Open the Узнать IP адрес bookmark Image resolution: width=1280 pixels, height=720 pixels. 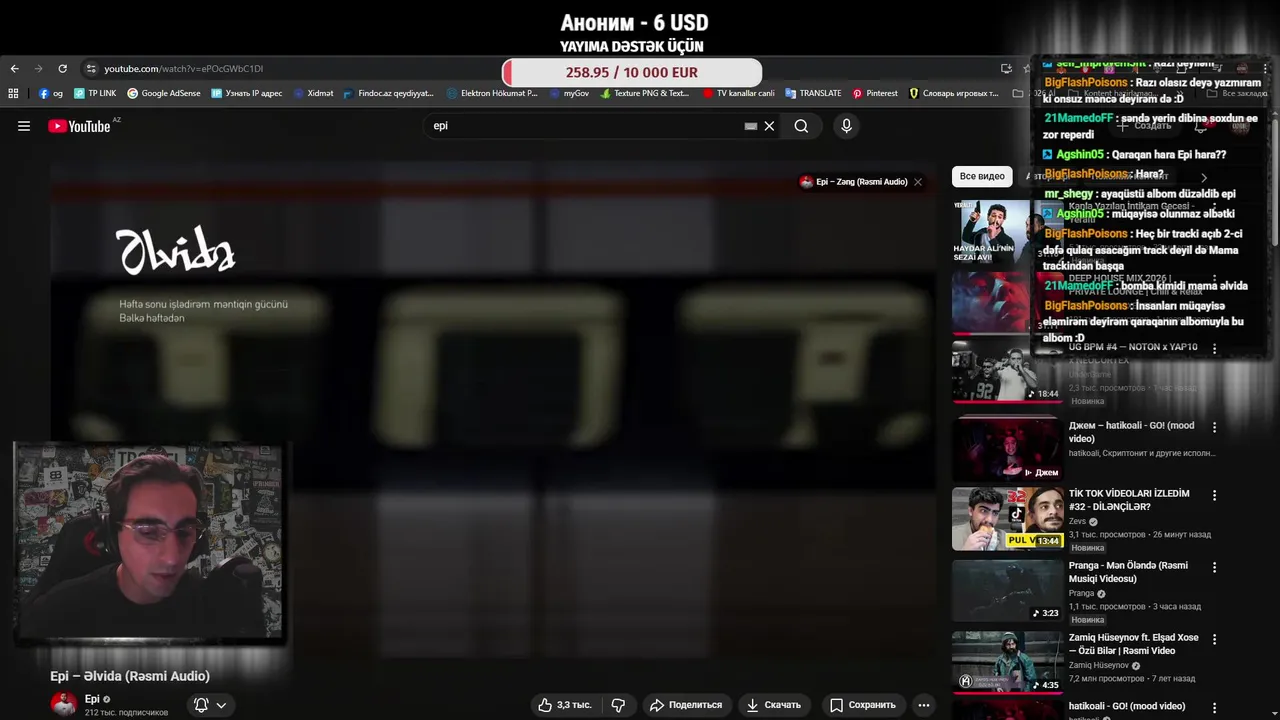click(246, 93)
